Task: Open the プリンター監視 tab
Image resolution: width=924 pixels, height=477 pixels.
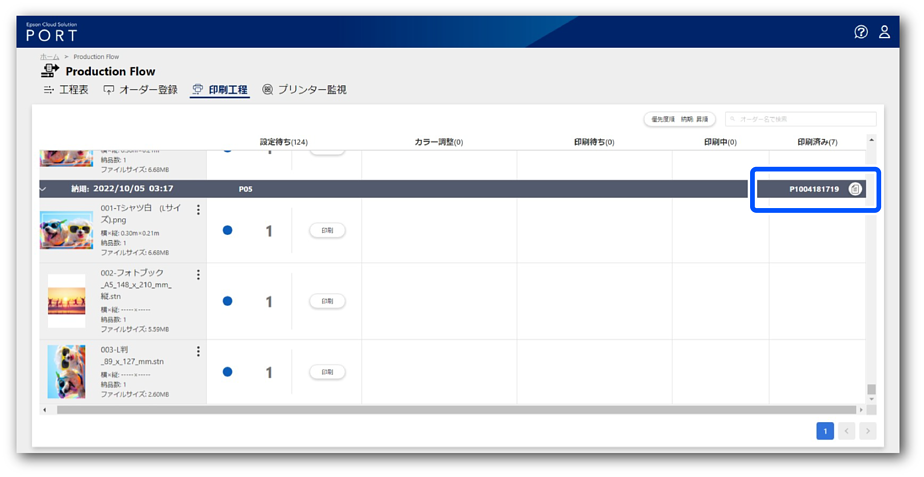Action: point(304,90)
